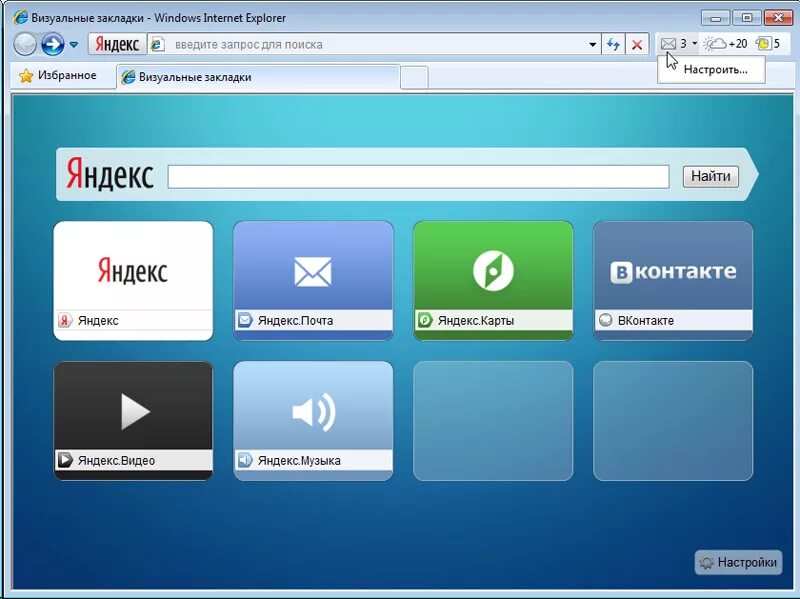Open the Яндекс homepage tile
The width and height of the screenshot is (800, 599).
(x=133, y=268)
